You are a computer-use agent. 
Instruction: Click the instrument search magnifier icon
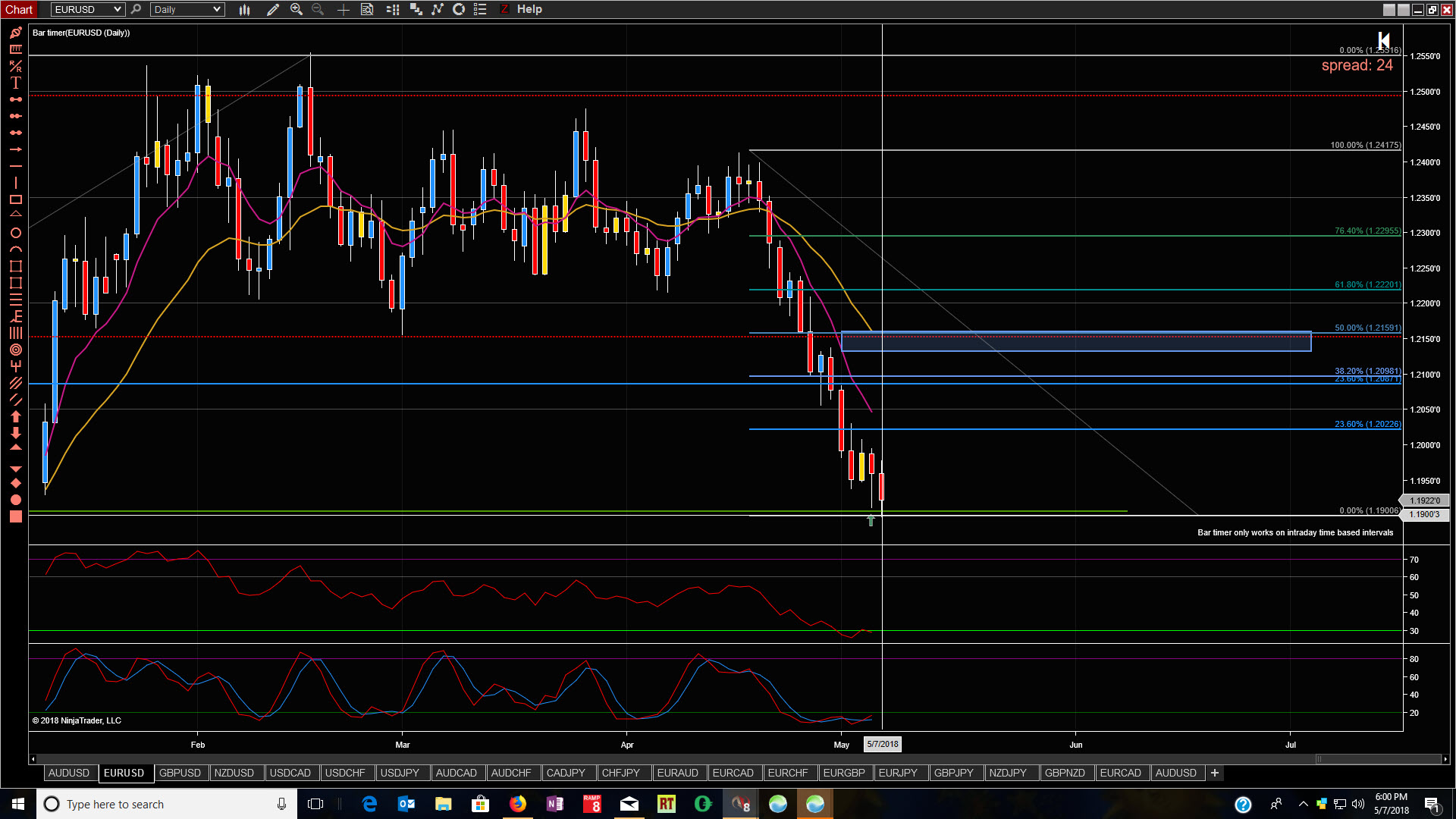(x=136, y=9)
